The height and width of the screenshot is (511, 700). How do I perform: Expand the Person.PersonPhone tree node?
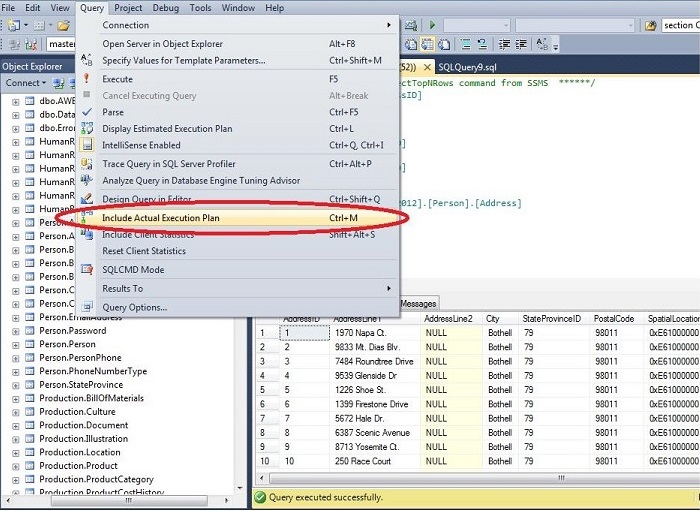(16, 358)
